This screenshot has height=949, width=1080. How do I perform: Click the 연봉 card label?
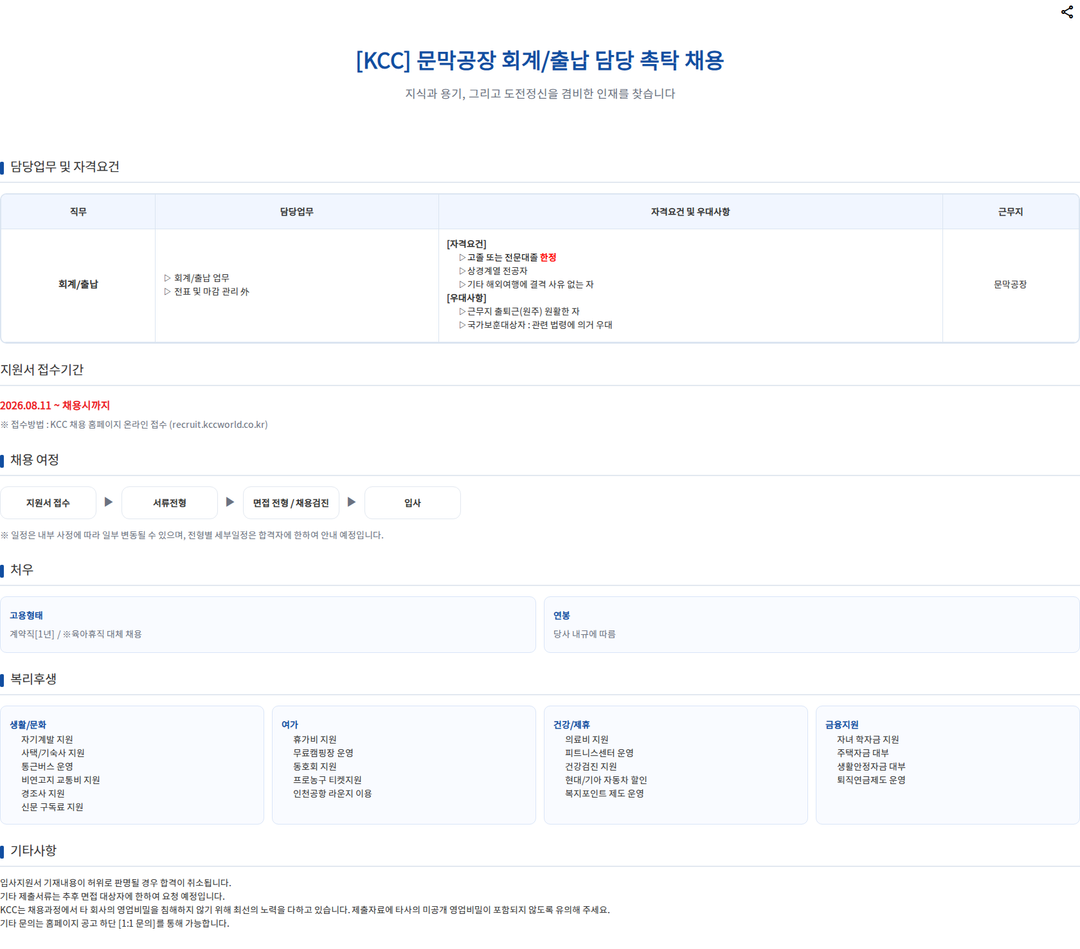click(x=562, y=616)
